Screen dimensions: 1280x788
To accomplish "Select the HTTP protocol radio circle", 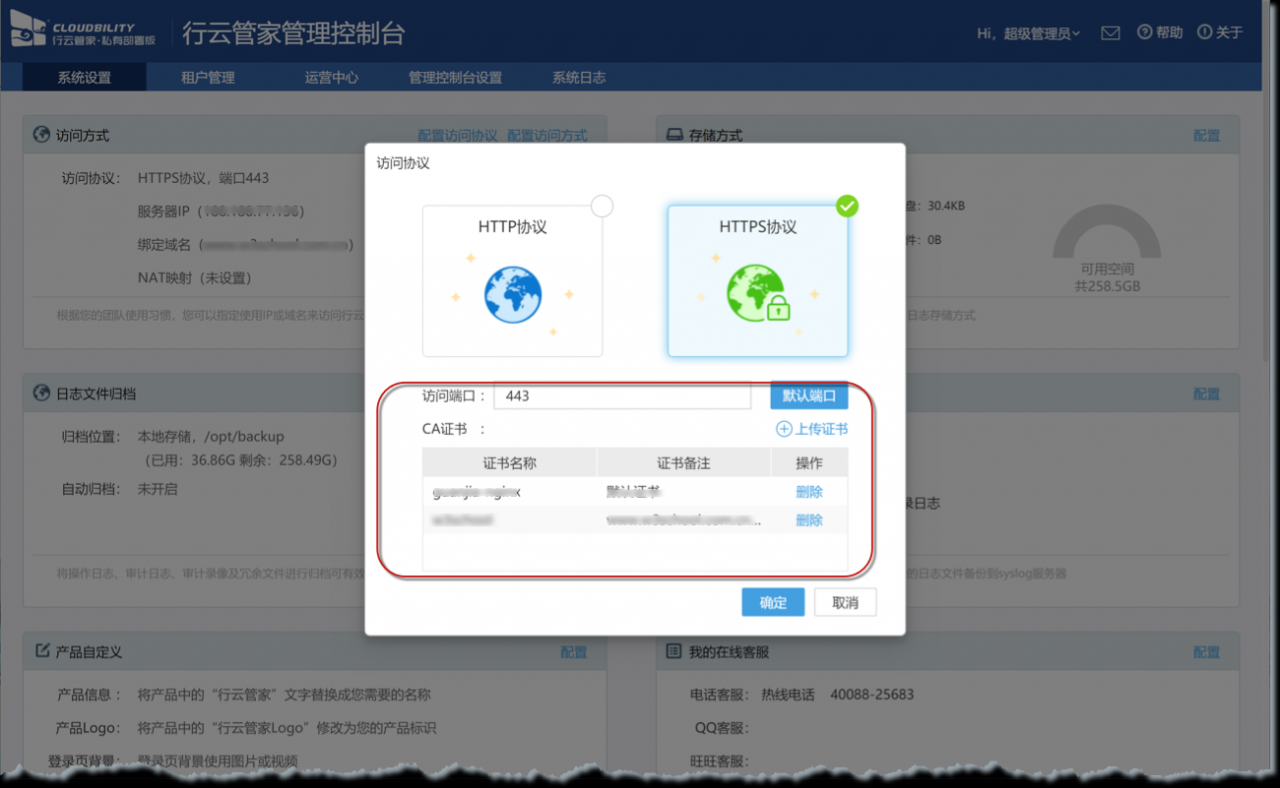I will (601, 206).
